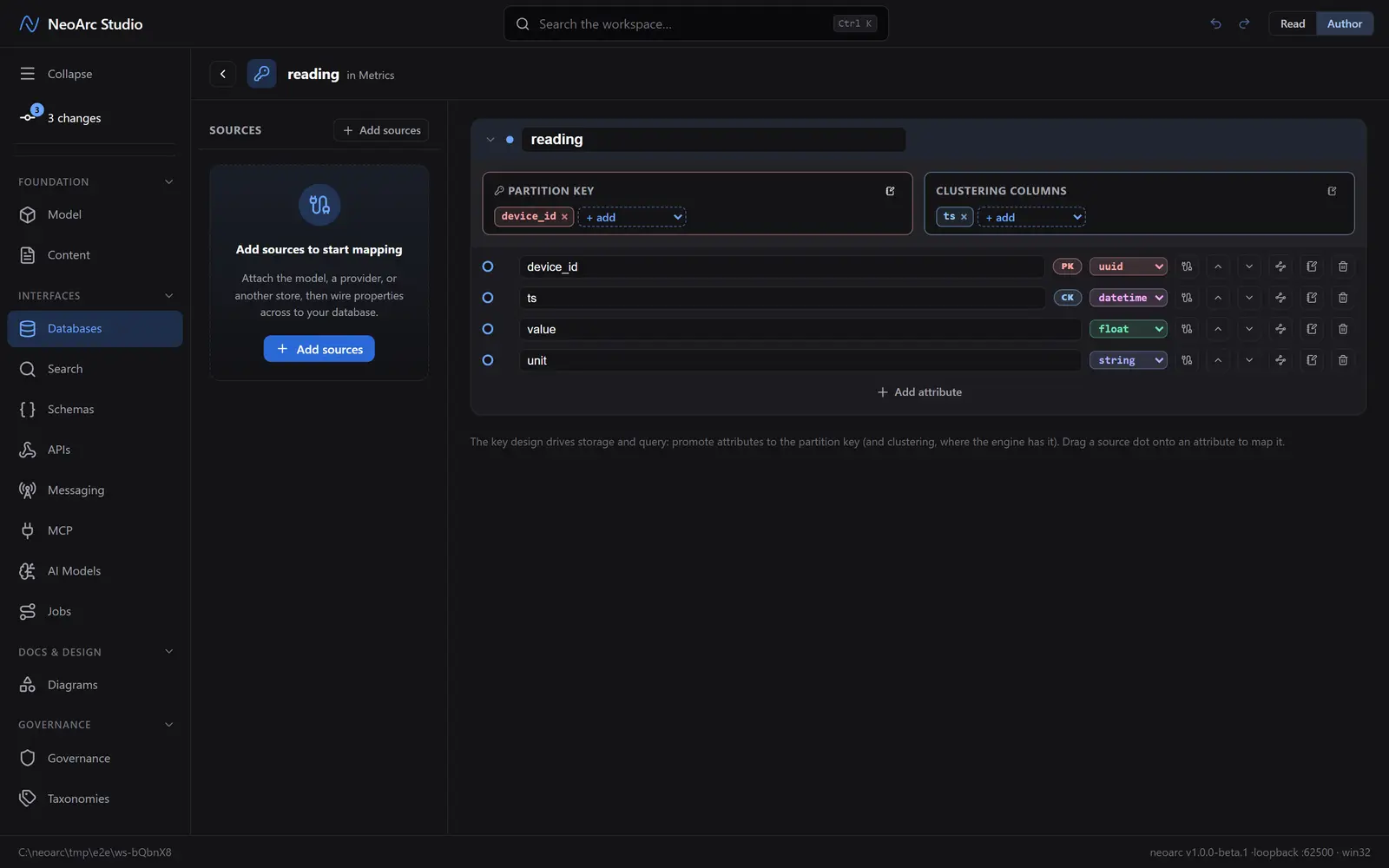Image resolution: width=1389 pixels, height=868 pixels.
Task: Select the mapping dot for unit
Action: tap(488, 360)
